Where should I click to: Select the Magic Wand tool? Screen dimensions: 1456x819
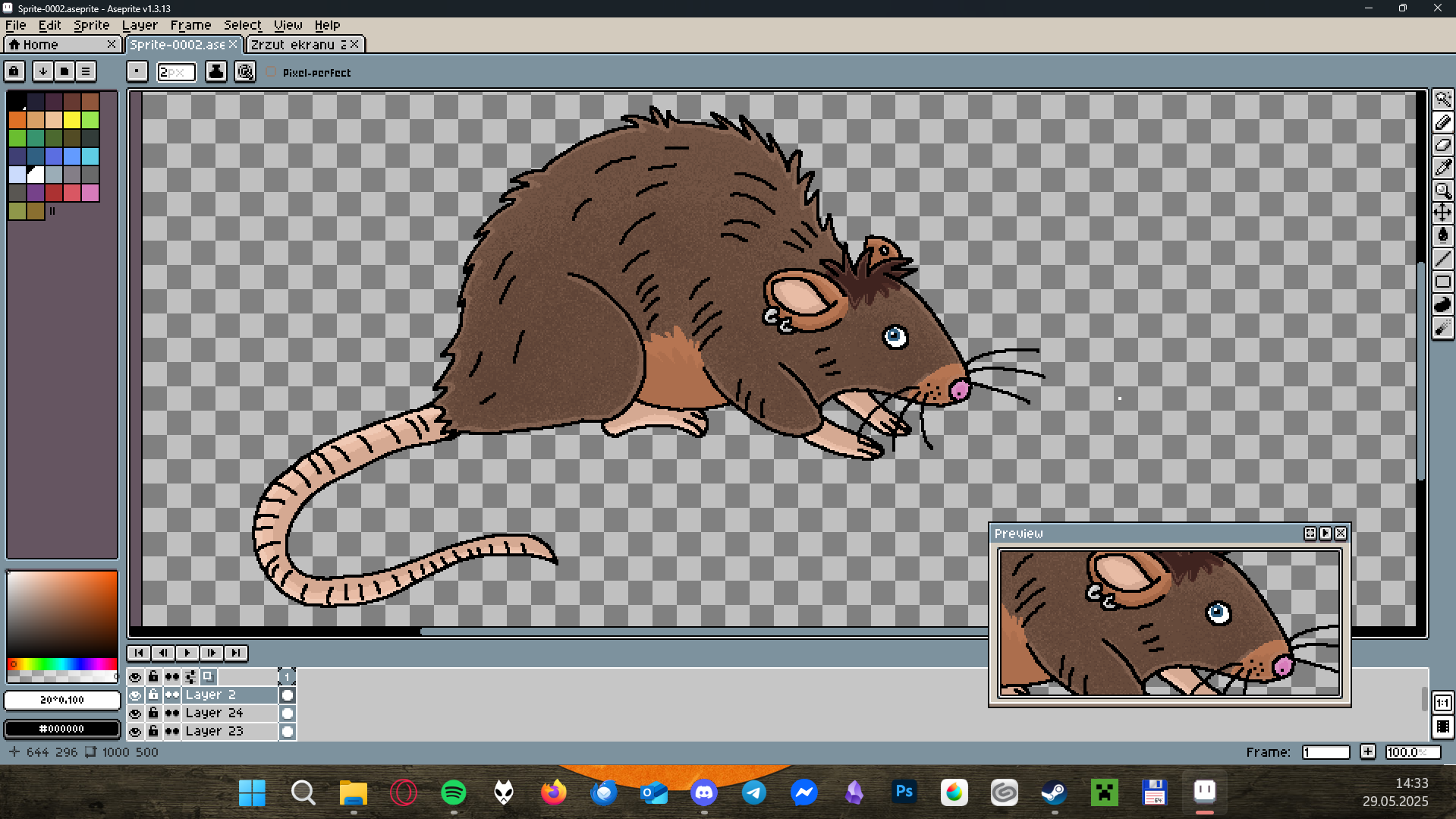pyautogui.click(x=1442, y=99)
